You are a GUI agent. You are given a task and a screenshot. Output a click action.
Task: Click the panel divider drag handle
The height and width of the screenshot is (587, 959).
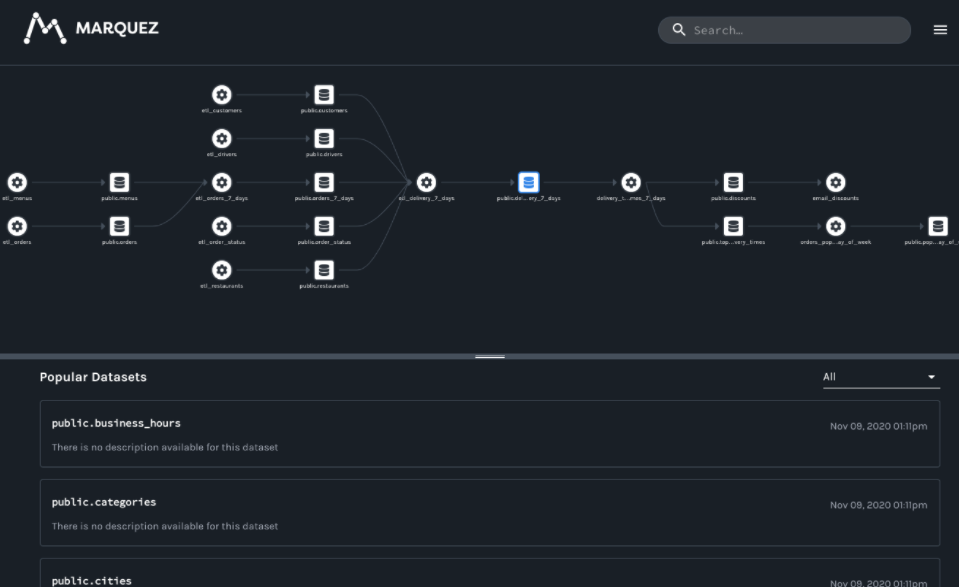point(490,356)
